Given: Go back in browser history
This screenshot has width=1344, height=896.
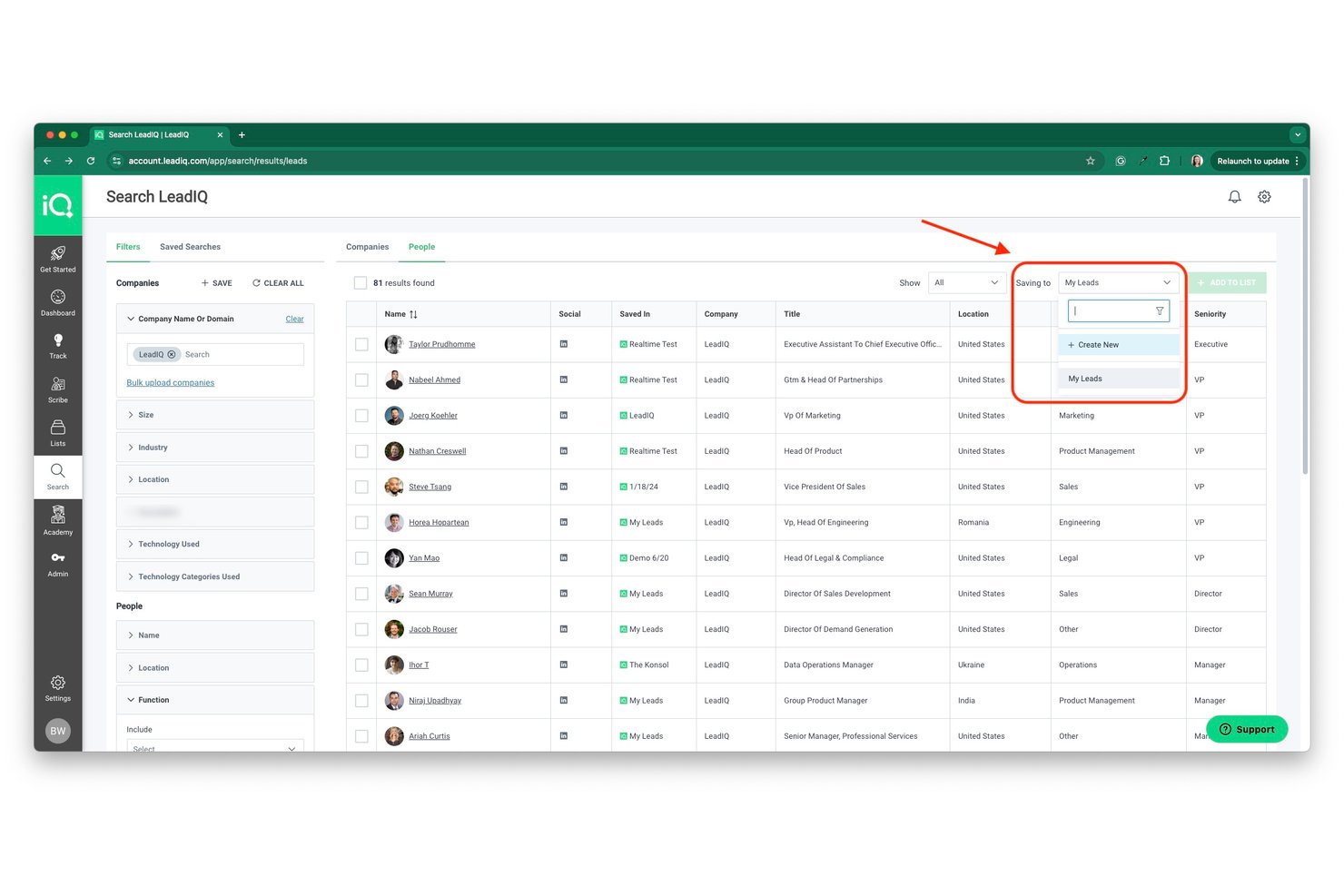Looking at the screenshot, I should (47, 161).
